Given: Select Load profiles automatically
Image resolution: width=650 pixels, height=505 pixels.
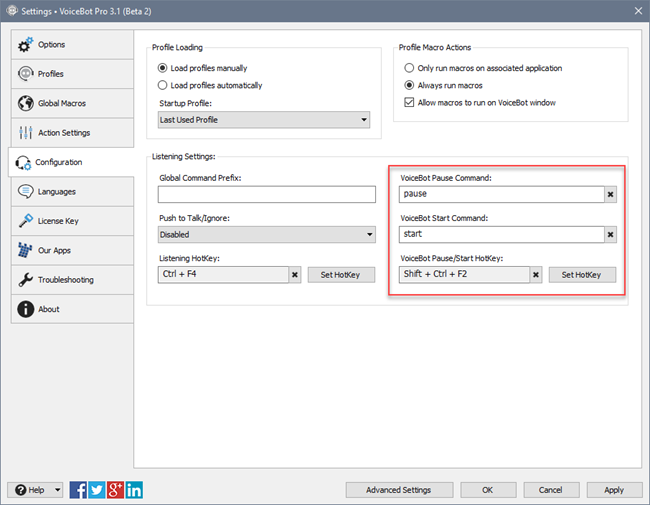Looking at the screenshot, I should 210,85.
